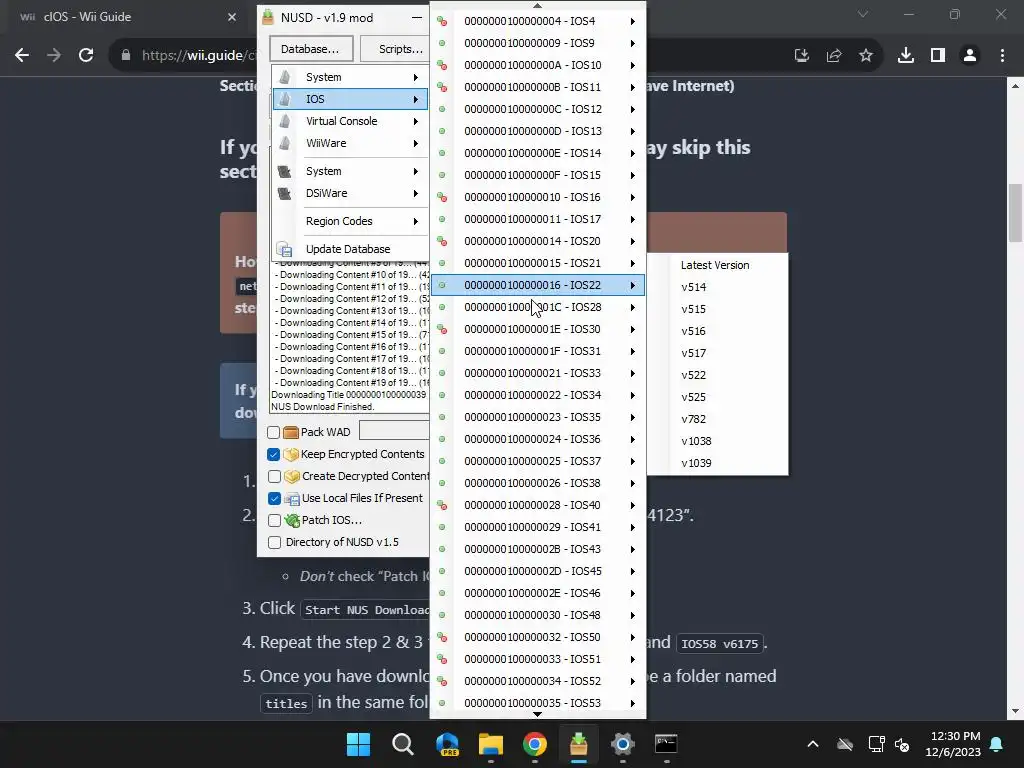Click the status dot beside IOS16
This screenshot has height=768, width=1024.
pos(442,197)
